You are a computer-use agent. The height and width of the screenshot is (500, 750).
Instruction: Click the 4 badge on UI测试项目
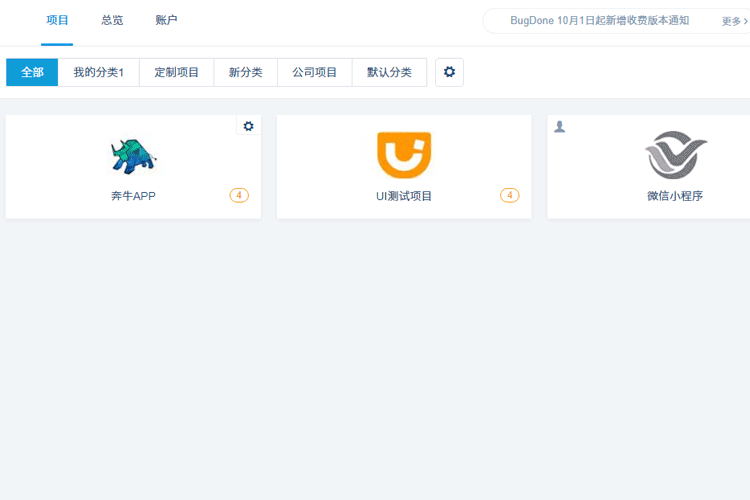click(510, 195)
